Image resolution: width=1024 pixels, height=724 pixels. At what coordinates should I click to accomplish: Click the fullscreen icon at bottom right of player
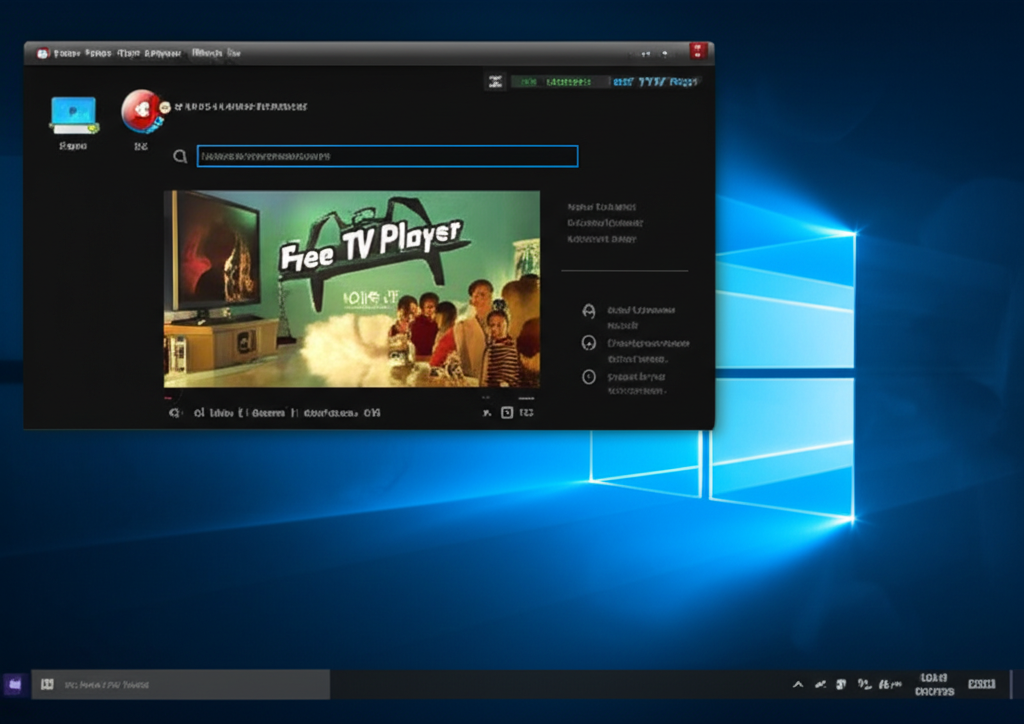[527, 412]
